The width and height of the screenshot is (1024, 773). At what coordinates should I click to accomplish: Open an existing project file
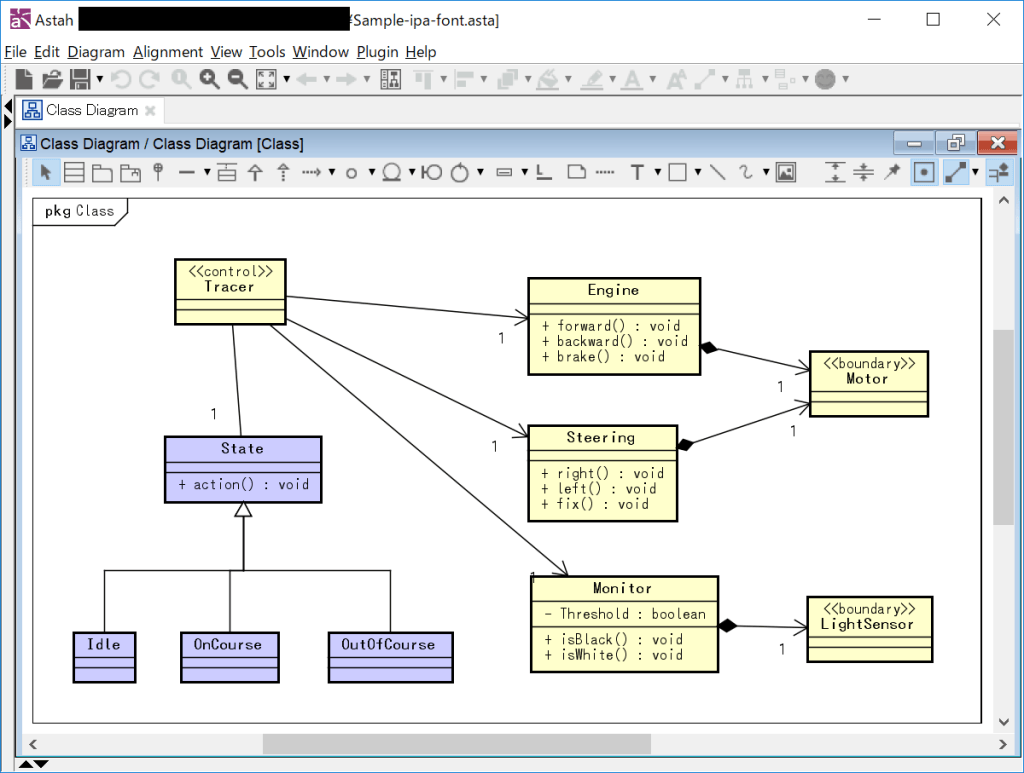(x=52, y=79)
